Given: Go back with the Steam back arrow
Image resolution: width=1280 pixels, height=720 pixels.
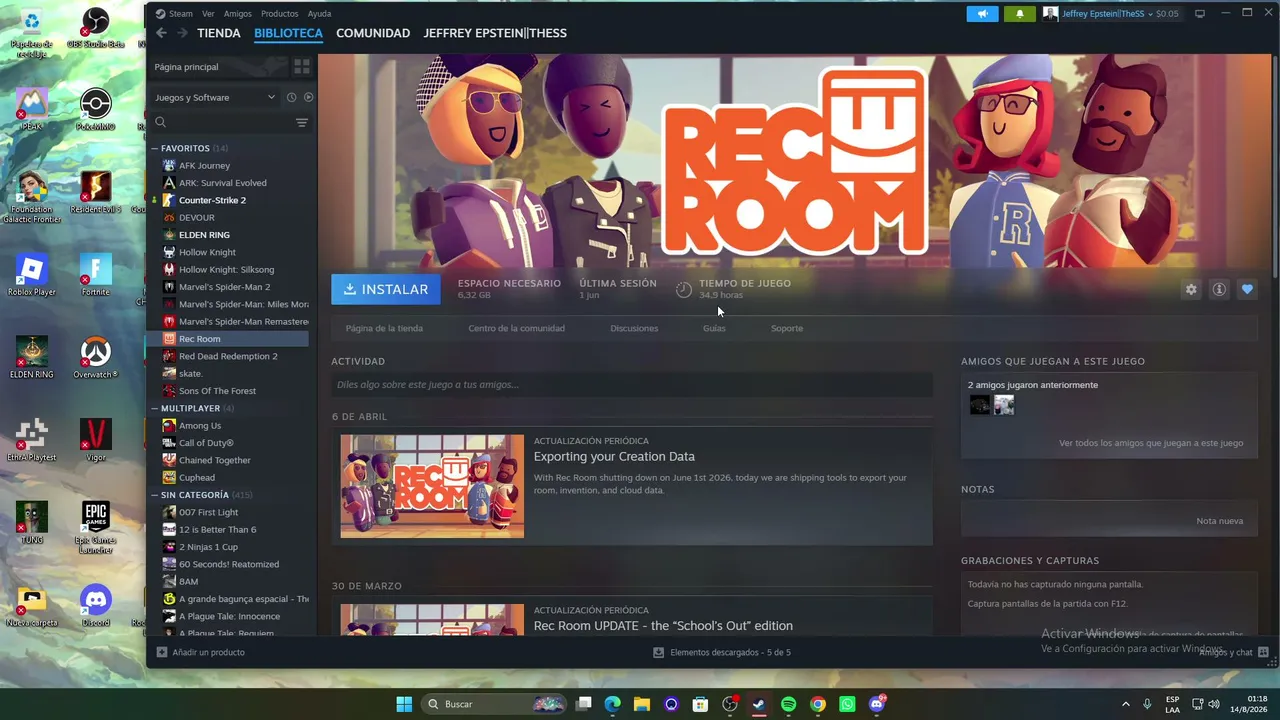Looking at the screenshot, I should click(161, 33).
